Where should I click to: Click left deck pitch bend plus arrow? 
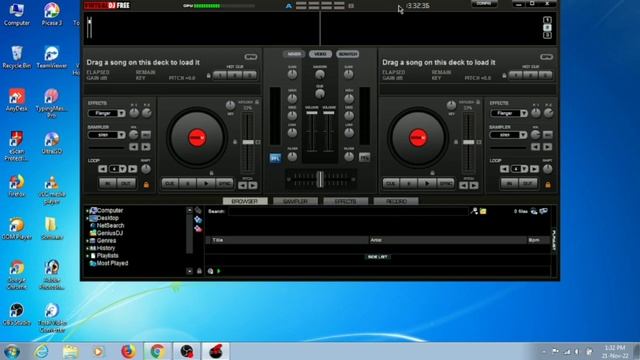tap(253, 186)
